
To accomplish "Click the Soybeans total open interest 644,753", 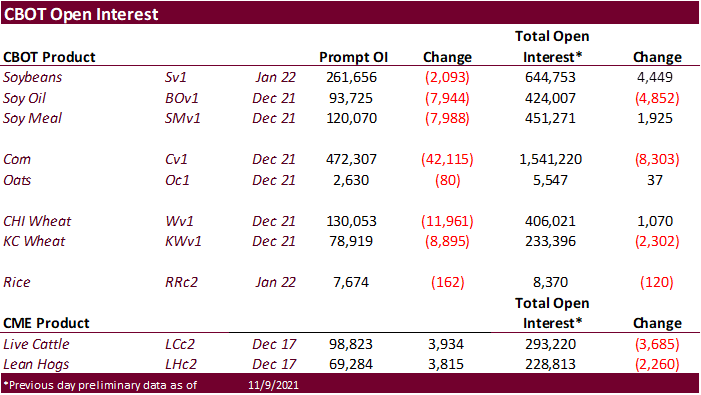I will [550, 77].
